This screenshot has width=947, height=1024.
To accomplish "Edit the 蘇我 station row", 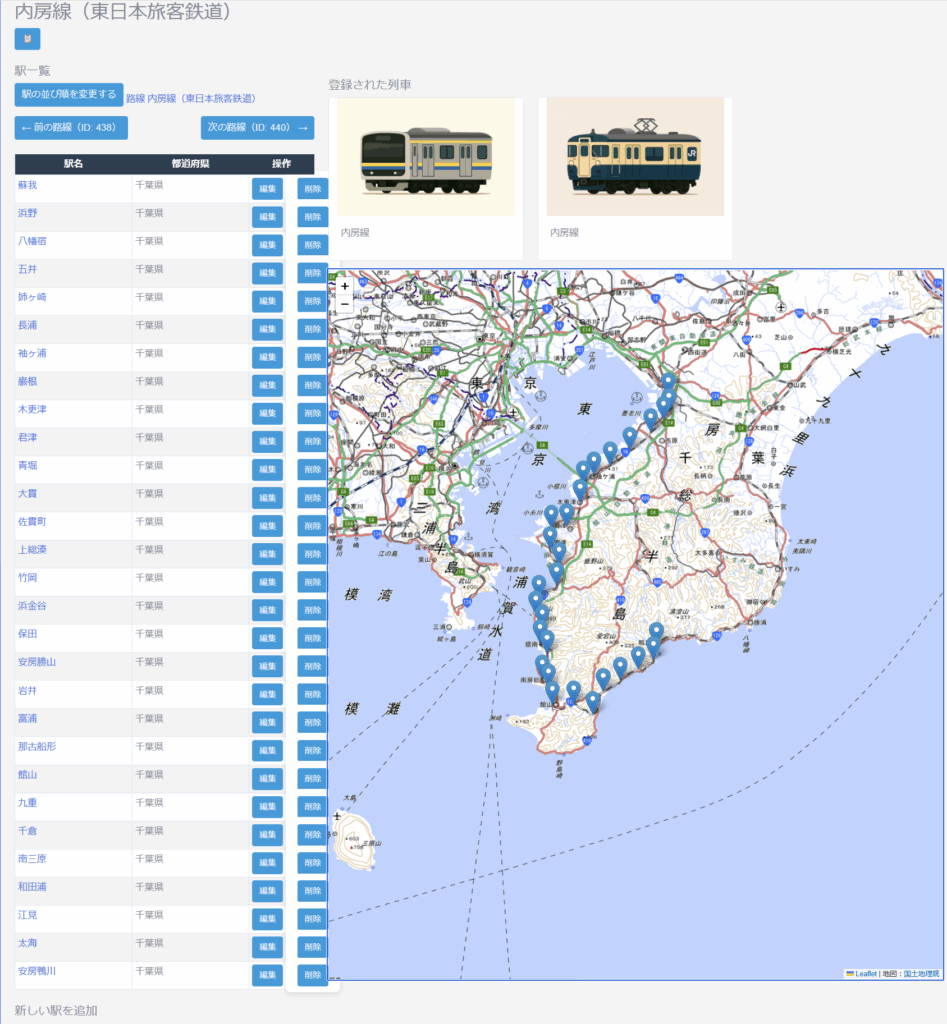I will click(x=268, y=189).
